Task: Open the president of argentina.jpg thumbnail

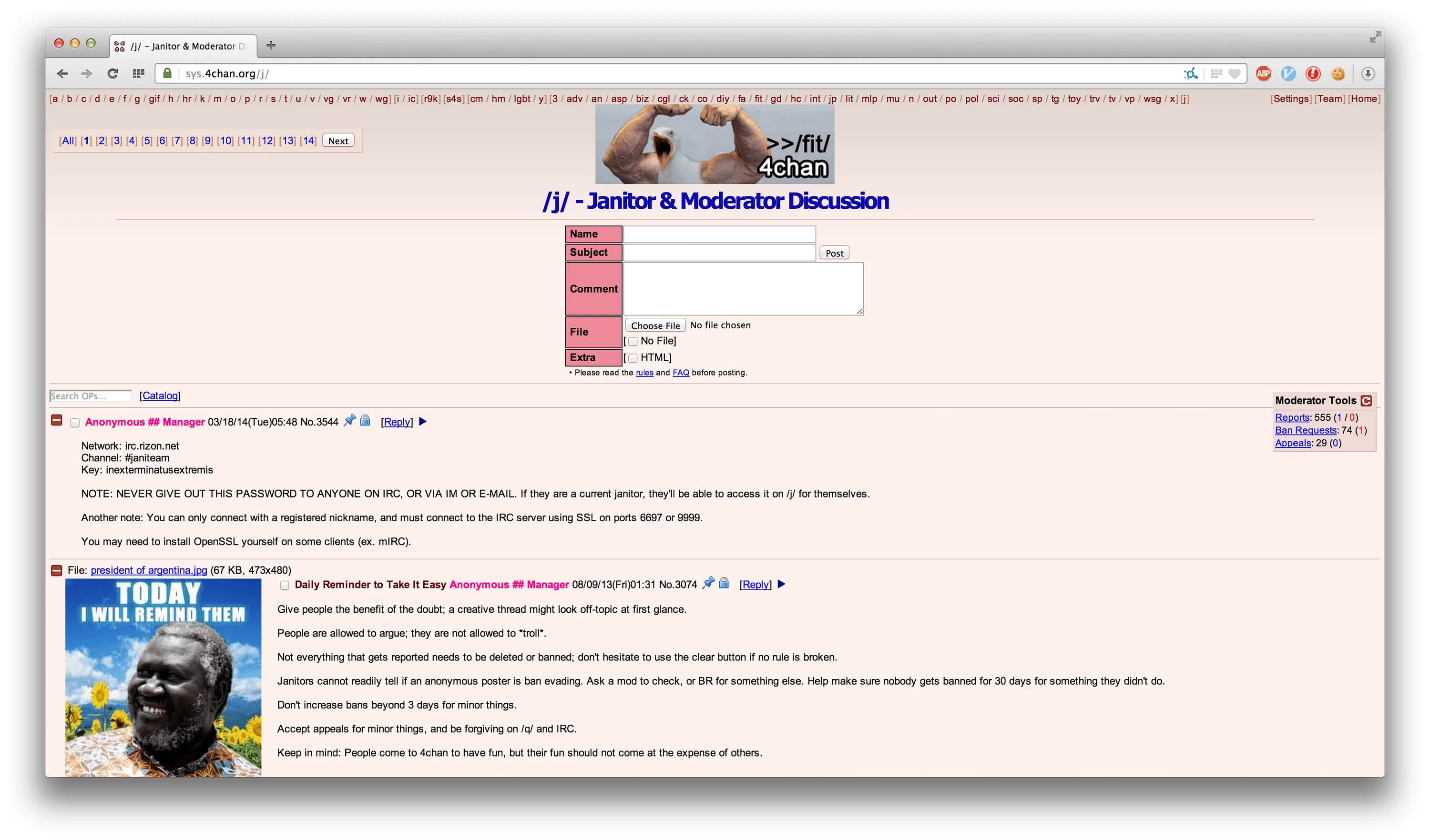Action: pos(163,677)
